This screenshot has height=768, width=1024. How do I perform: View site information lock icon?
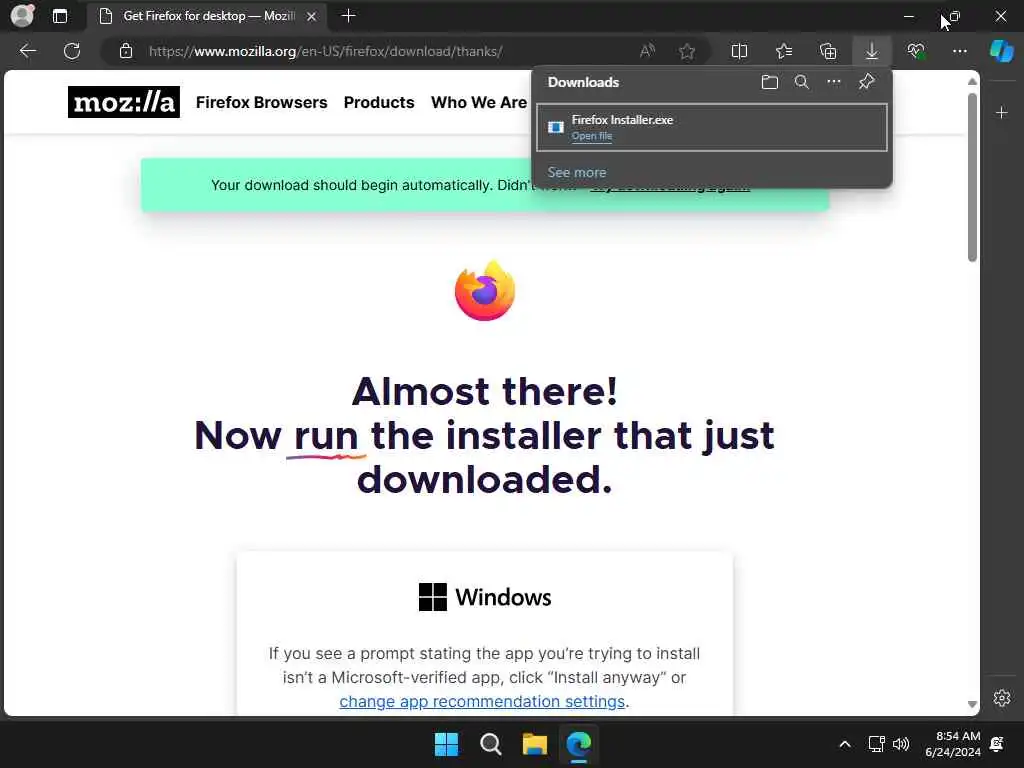pyautogui.click(x=126, y=51)
